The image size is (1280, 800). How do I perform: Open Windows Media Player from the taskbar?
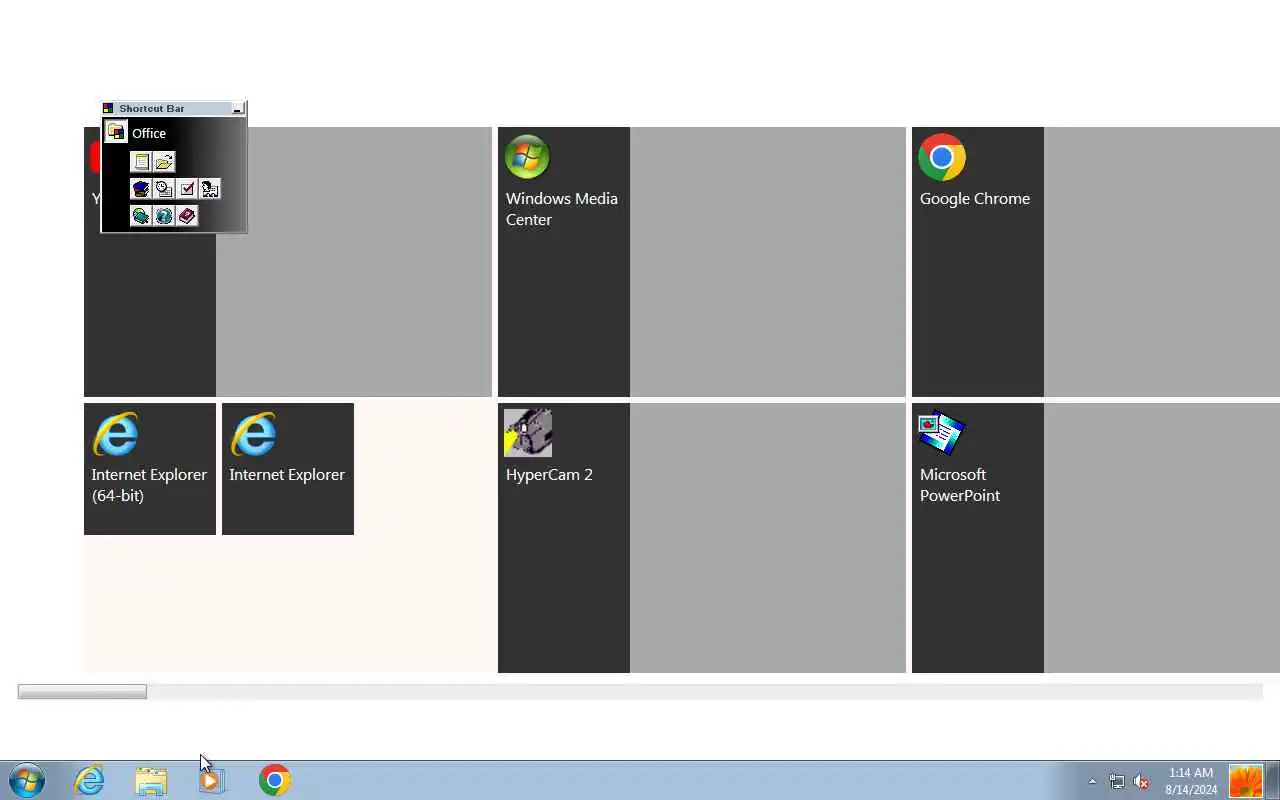tap(212, 780)
